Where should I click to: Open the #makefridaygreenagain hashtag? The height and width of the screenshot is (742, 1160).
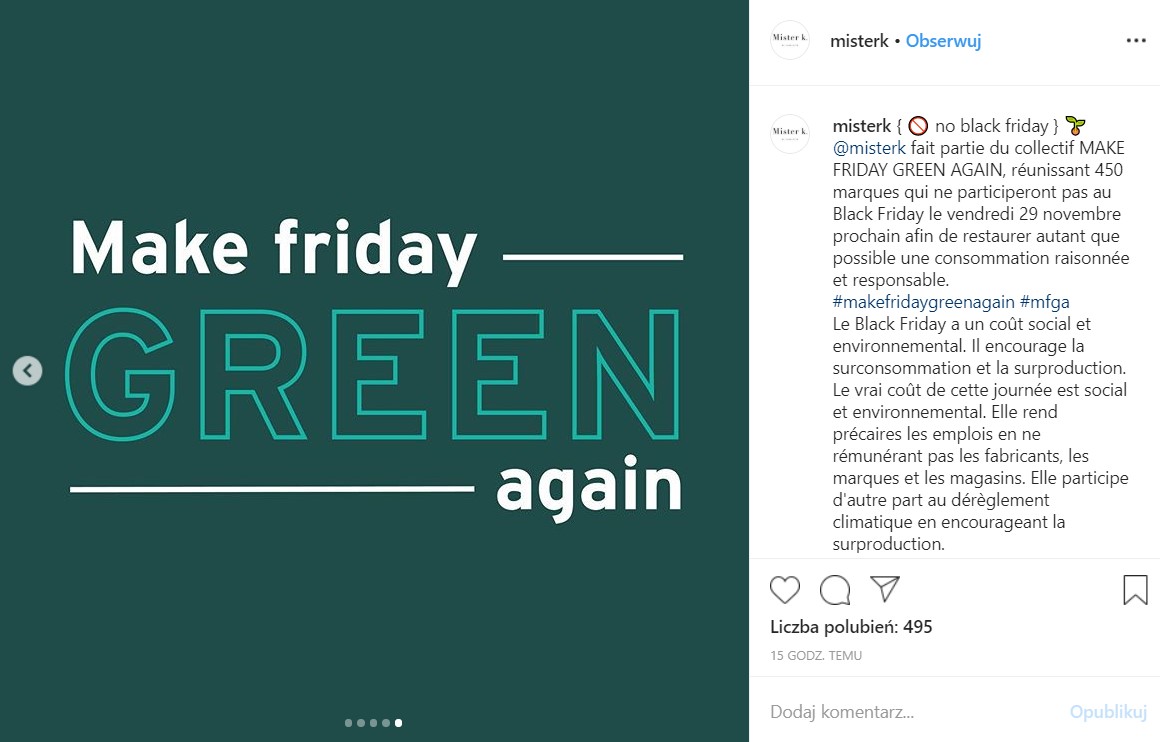coord(923,302)
